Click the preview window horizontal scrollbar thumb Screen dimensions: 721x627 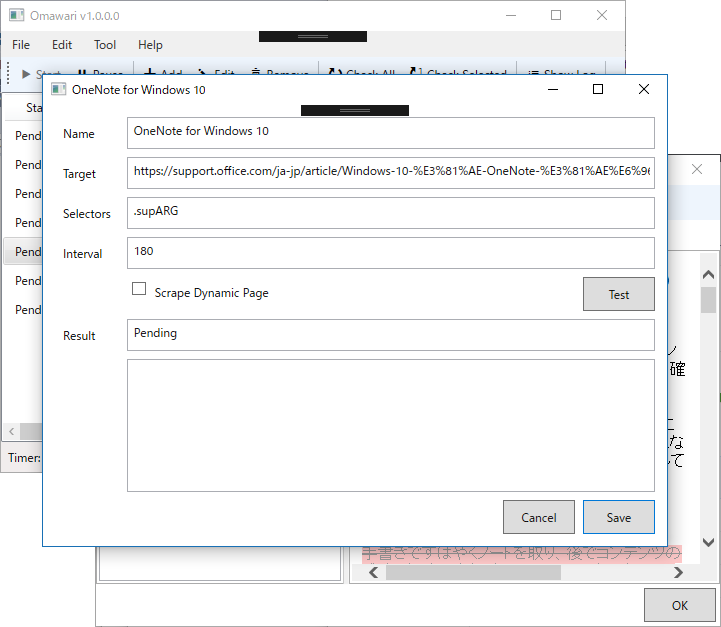[x=473, y=572]
